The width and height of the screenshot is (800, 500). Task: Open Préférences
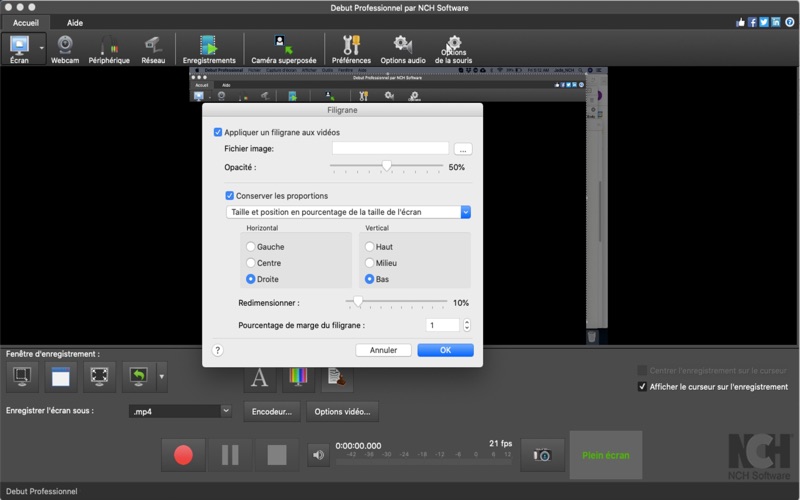(351, 49)
